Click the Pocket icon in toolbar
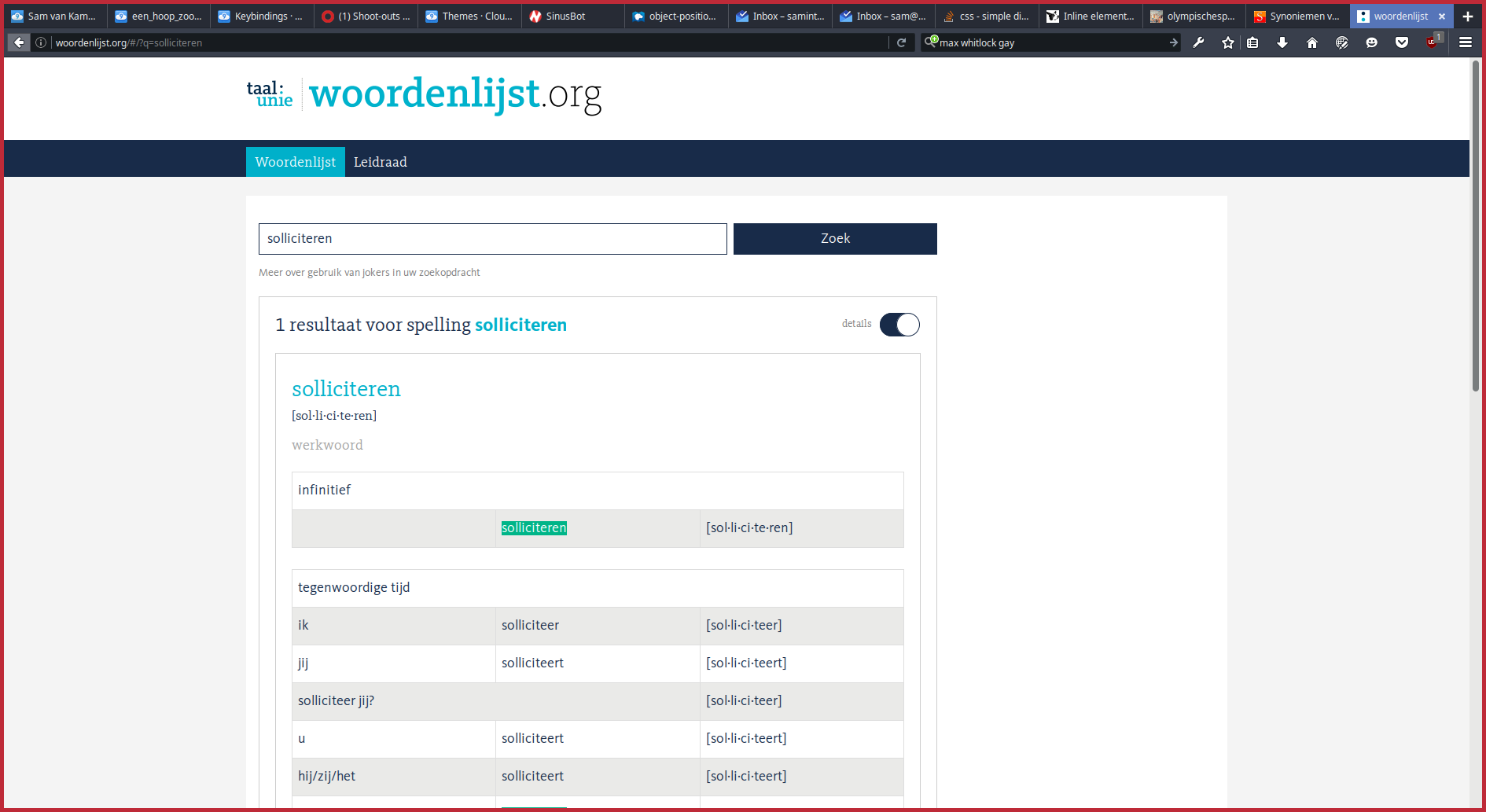This screenshot has width=1486, height=812. click(1402, 42)
